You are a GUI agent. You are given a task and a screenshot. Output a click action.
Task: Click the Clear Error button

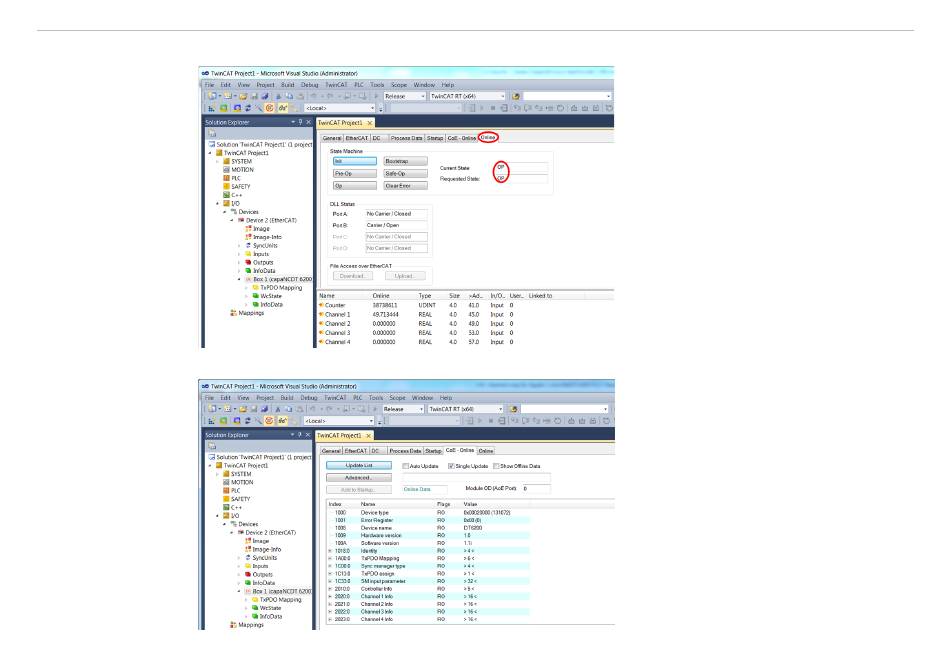coord(405,185)
